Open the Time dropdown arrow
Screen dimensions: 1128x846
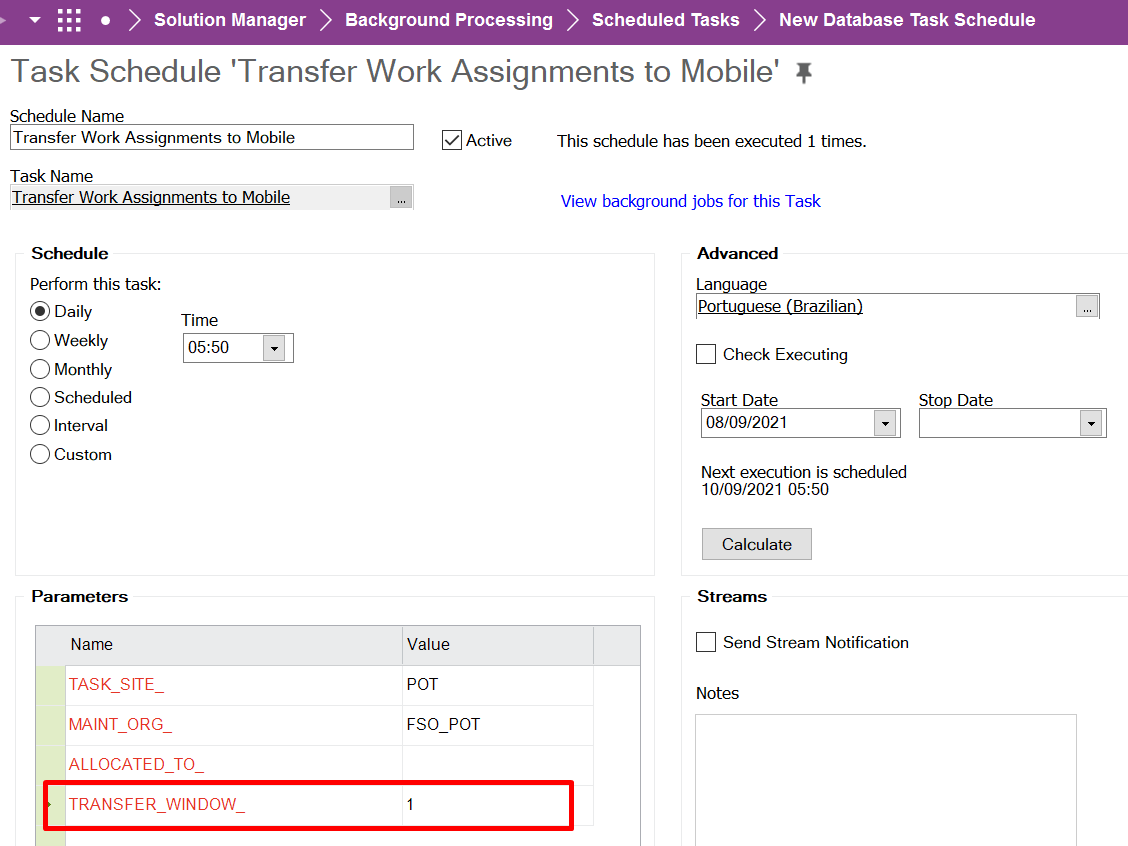[274, 348]
